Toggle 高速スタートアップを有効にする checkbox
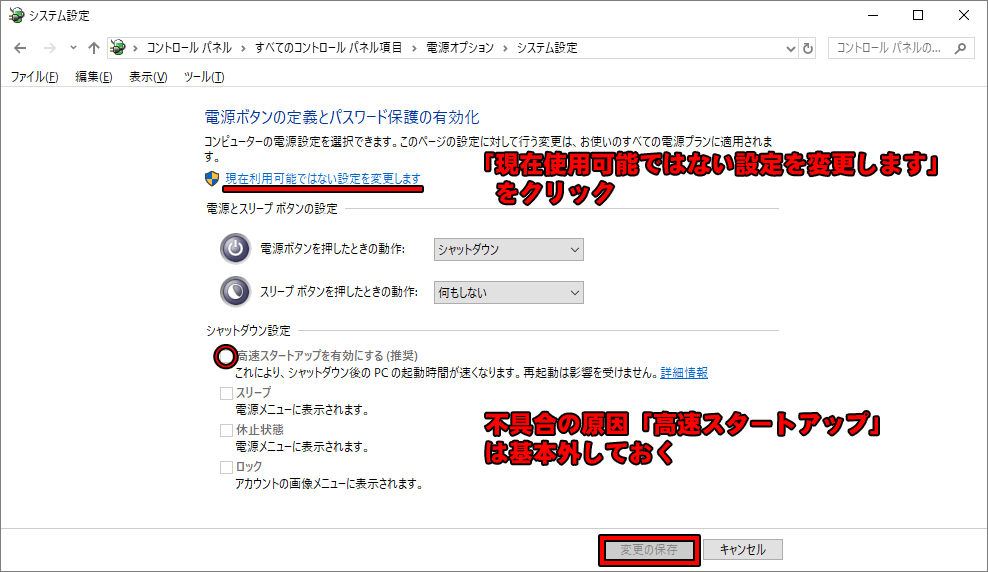This screenshot has height=572, width=988. pos(226,357)
